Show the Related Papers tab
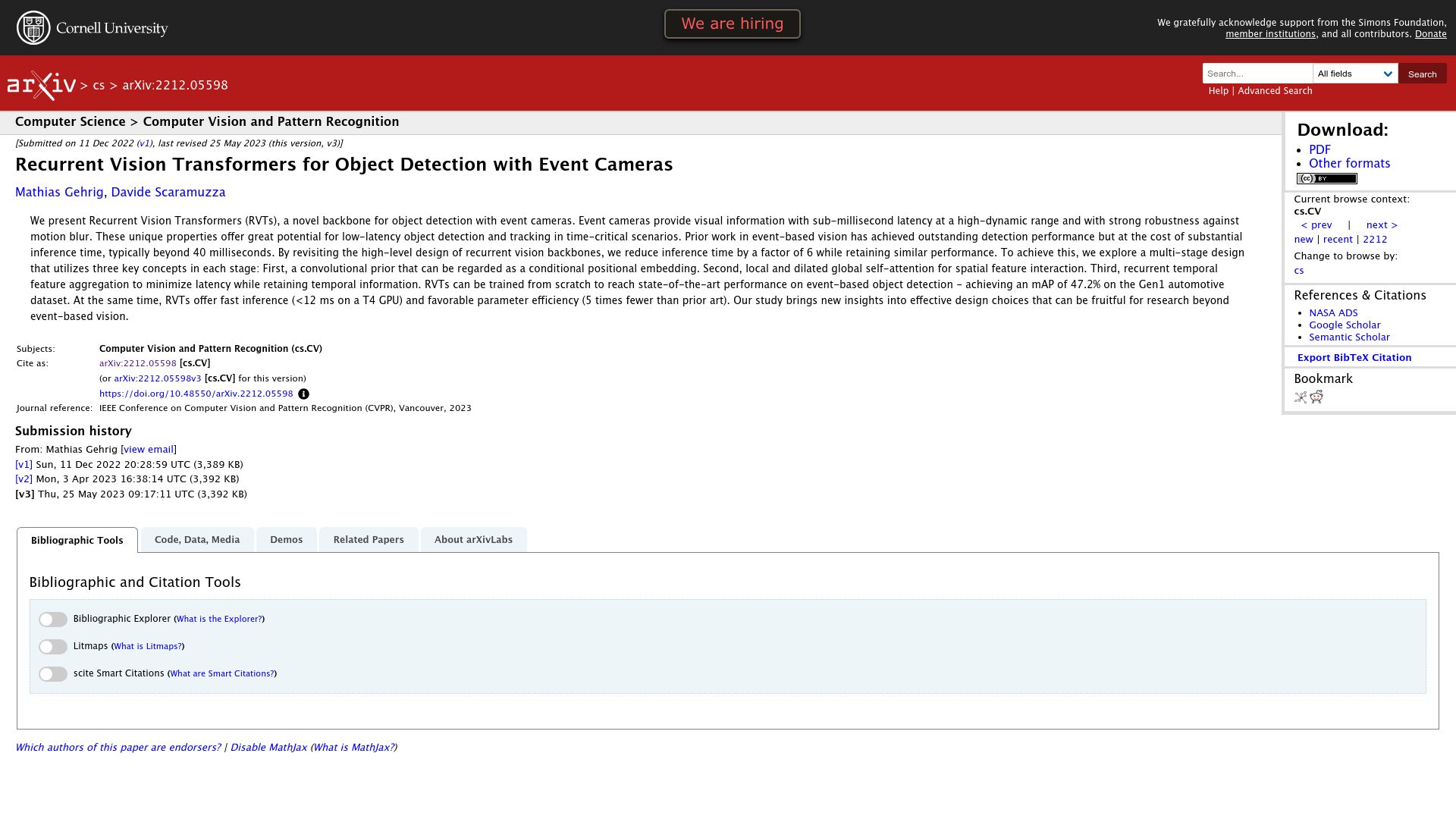 tap(369, 540)
